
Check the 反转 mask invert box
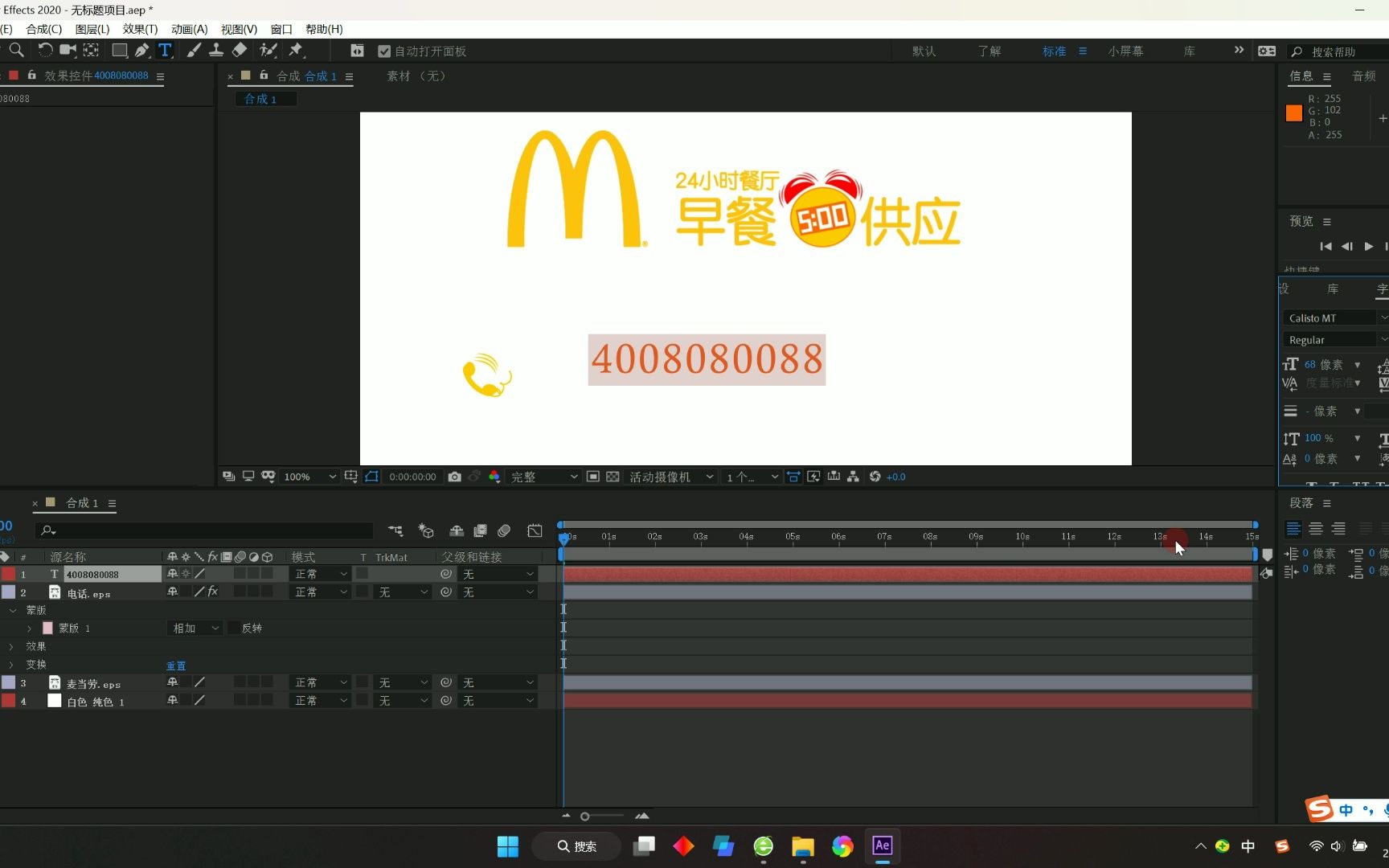(234, 628)
